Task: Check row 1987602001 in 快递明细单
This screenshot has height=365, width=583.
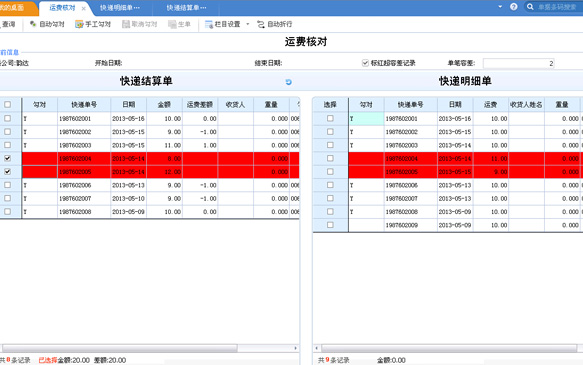Action: point(330,118)
